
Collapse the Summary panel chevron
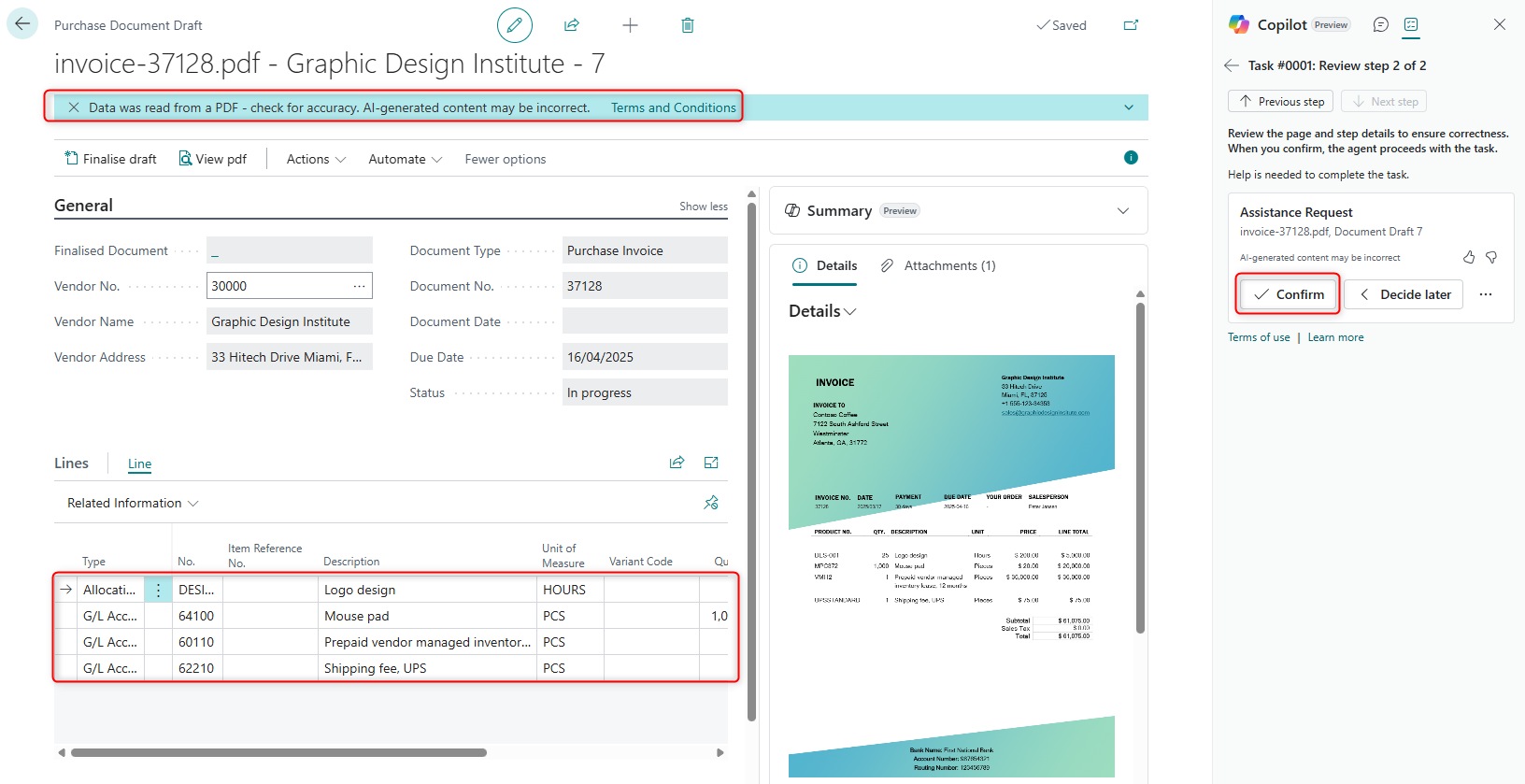[1123, 211]
